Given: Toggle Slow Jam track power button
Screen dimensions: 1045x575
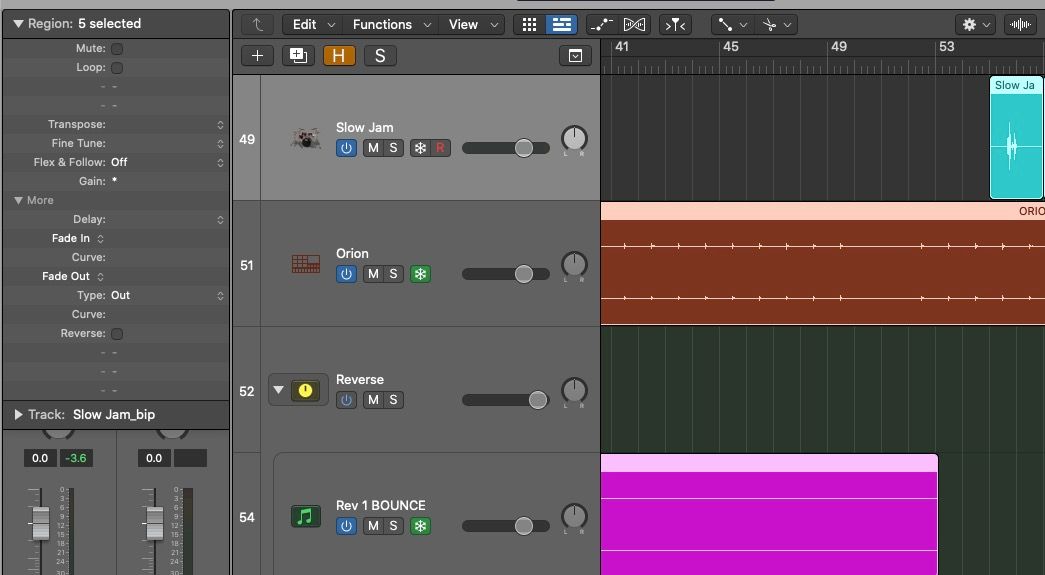Looking at the screenshot, I should click(x=346, y=148).
